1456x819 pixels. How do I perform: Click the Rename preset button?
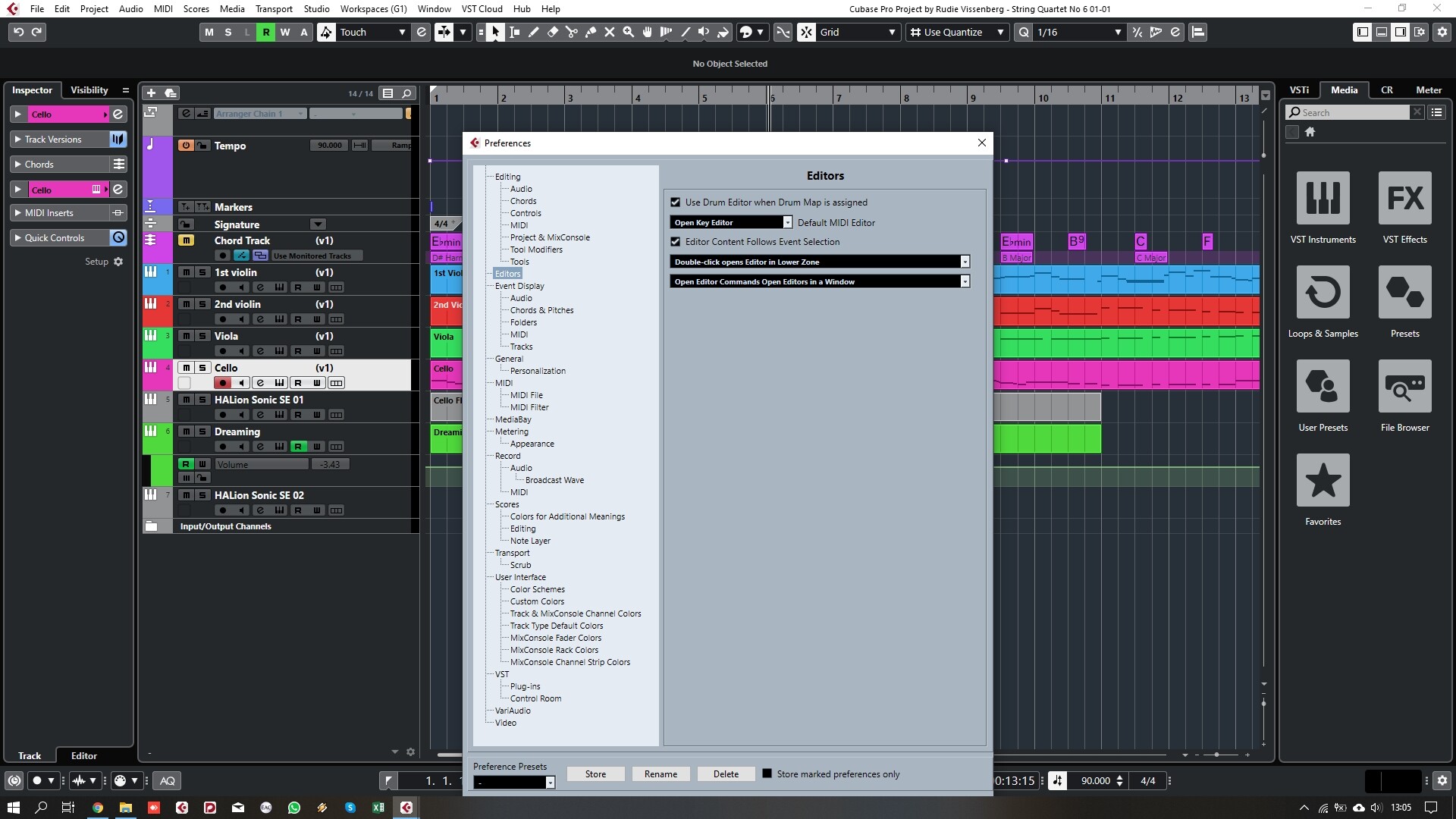click(x=661, y=773)
